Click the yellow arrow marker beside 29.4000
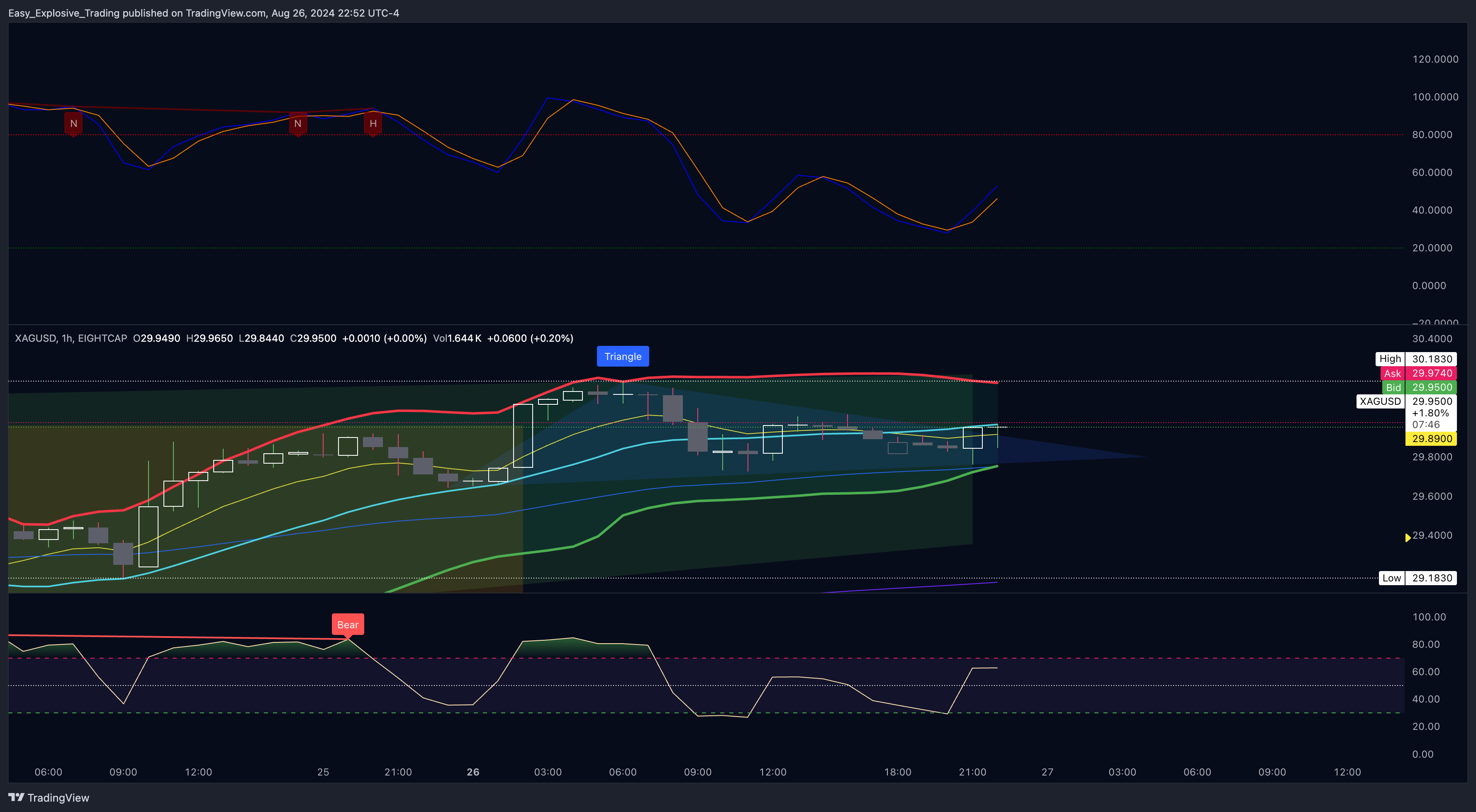Image resolution: width=1476 pixels, height=812 pixels. (1408, 537)
